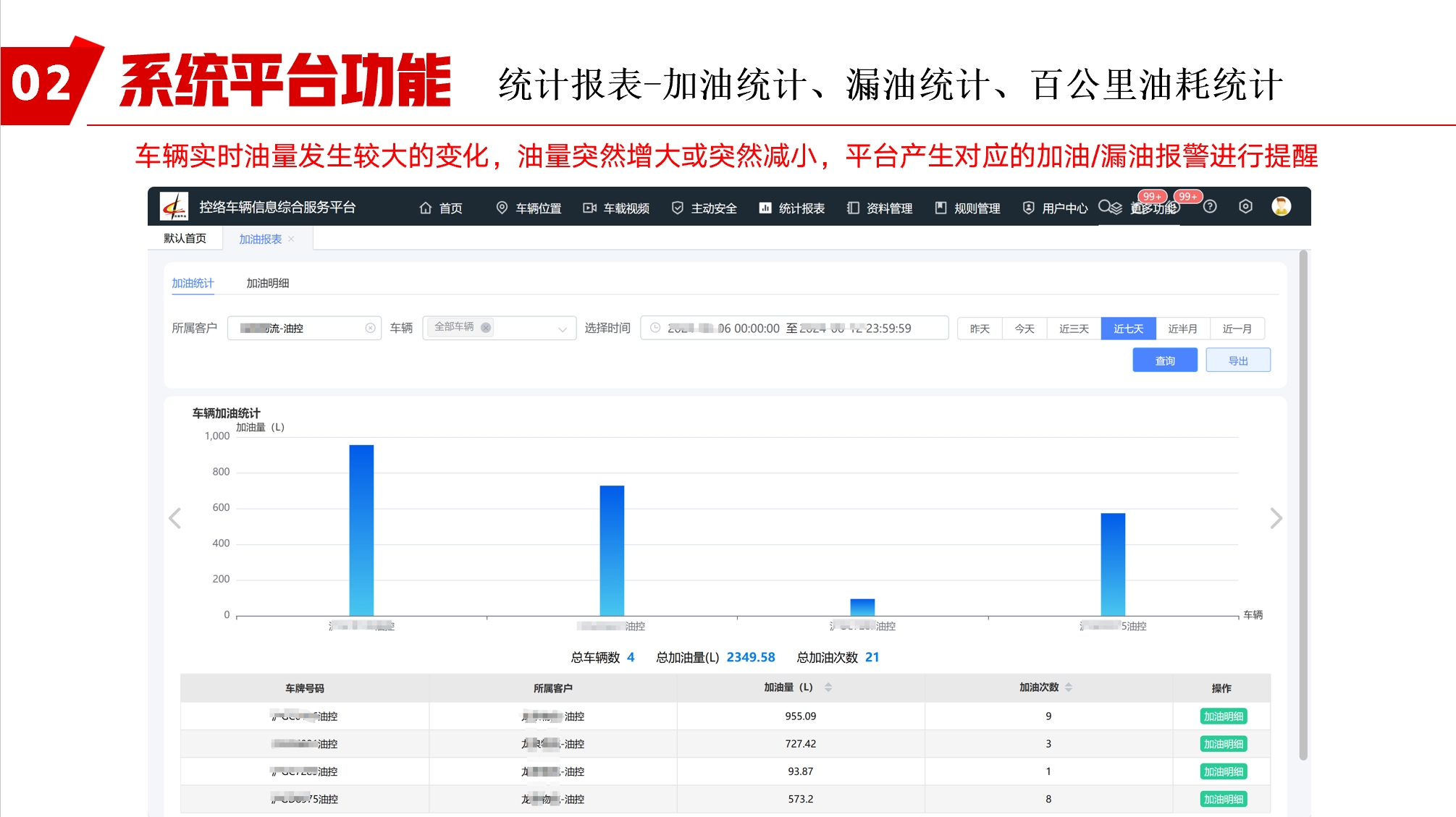Click the help question mark icon
This screenshot has height=817, width=1456.
[x=1210, y=207]
